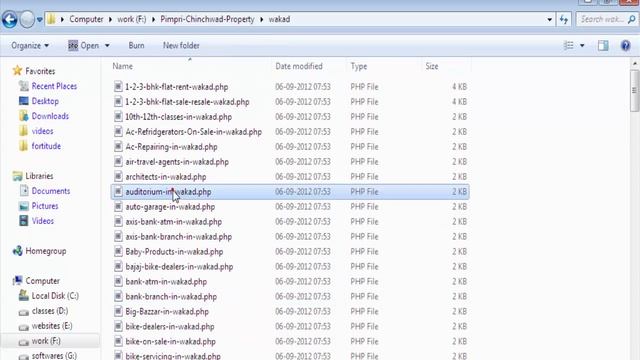The height and width of the screenshot is (360, 640).
Task: Expand the Open button dropdown arrow
Action: (x=107, y=45)
